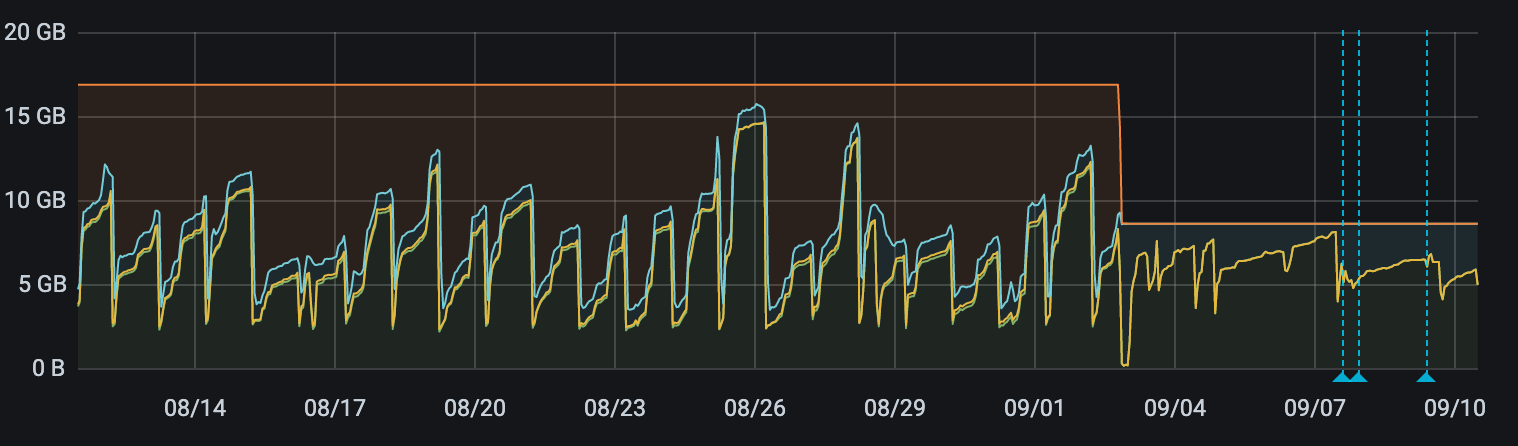Click the 15 GB y-axis label
The image size is (1518, 446).
pos(35,117)
